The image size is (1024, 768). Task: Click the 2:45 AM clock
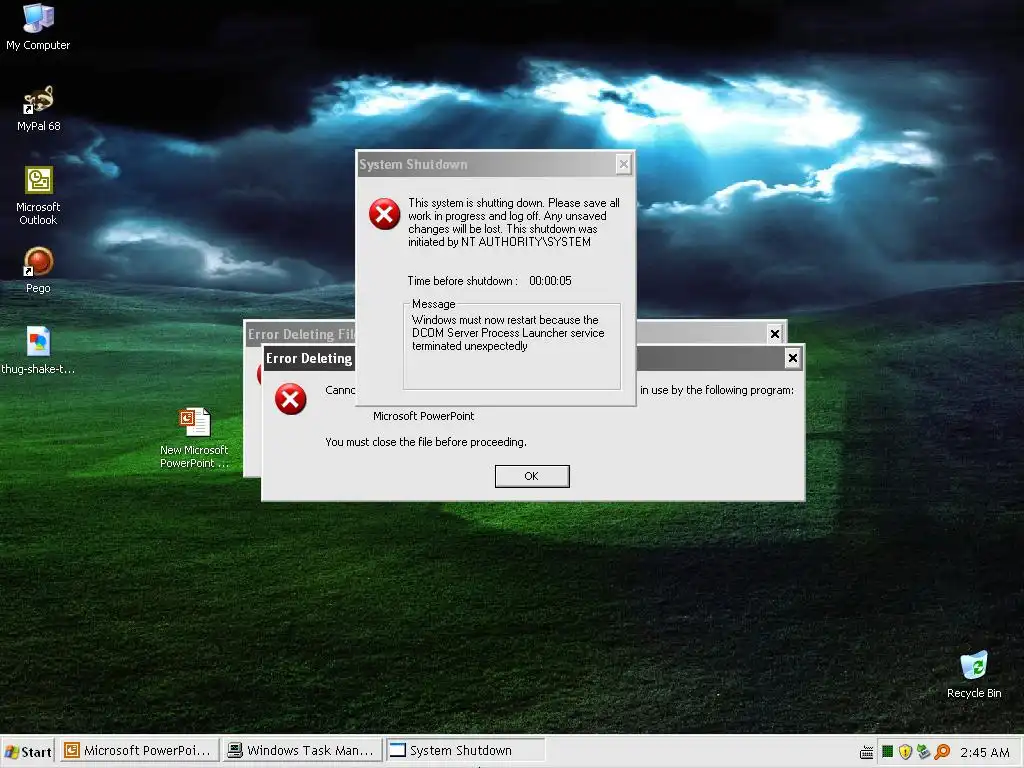click(x=984, y=752)
